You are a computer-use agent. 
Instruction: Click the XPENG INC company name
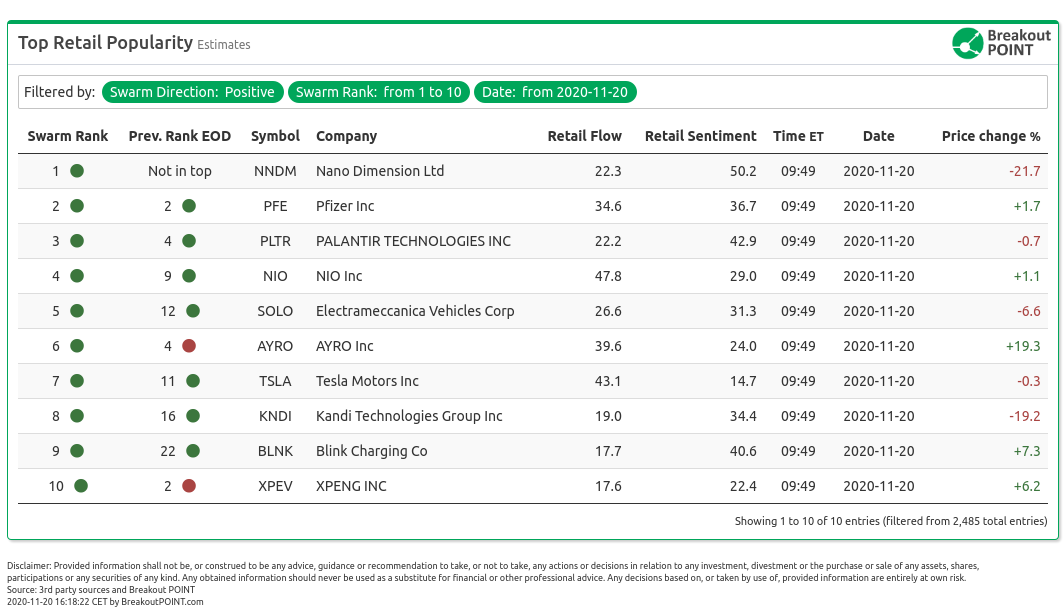tap(351, 486)
